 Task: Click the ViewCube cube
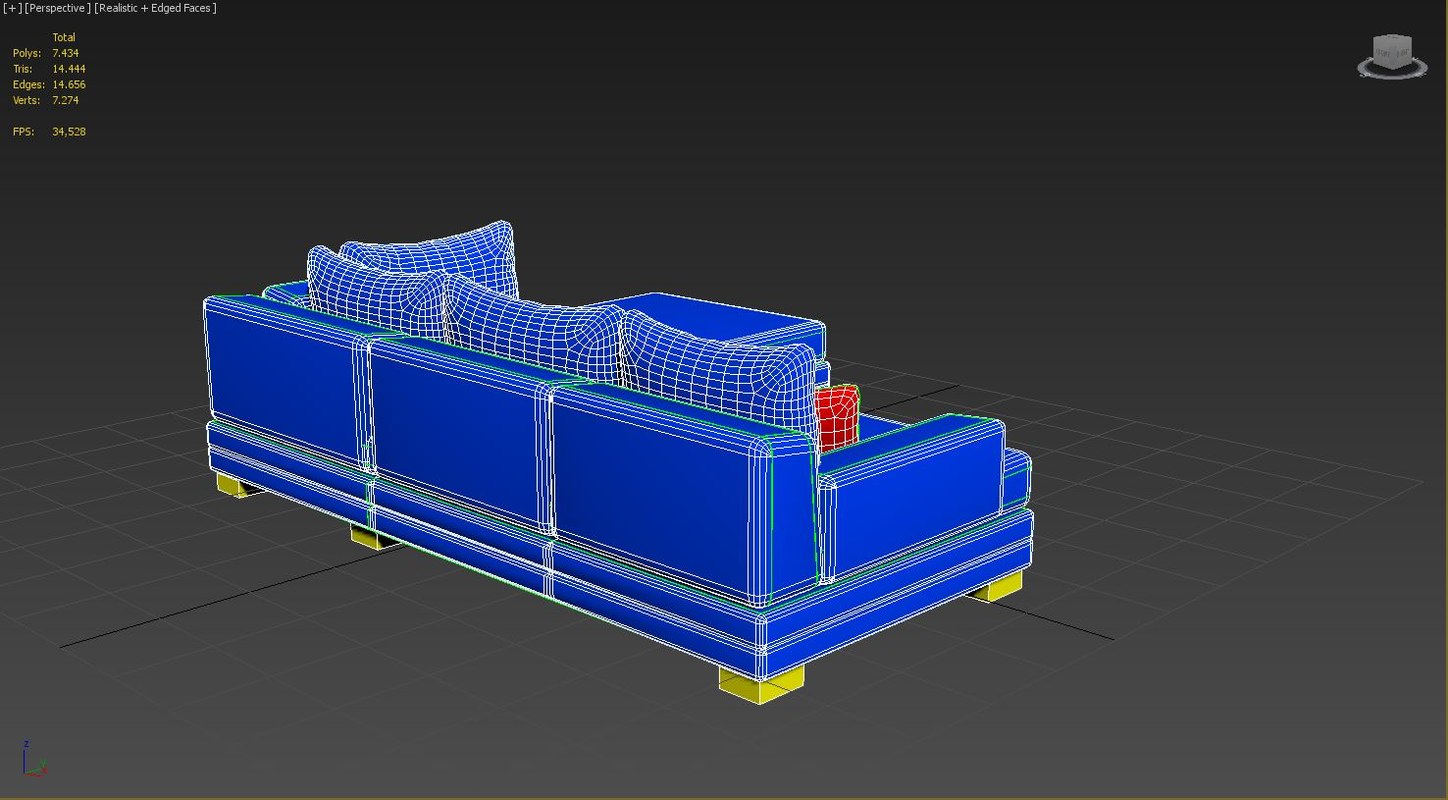pos(1391,49)
